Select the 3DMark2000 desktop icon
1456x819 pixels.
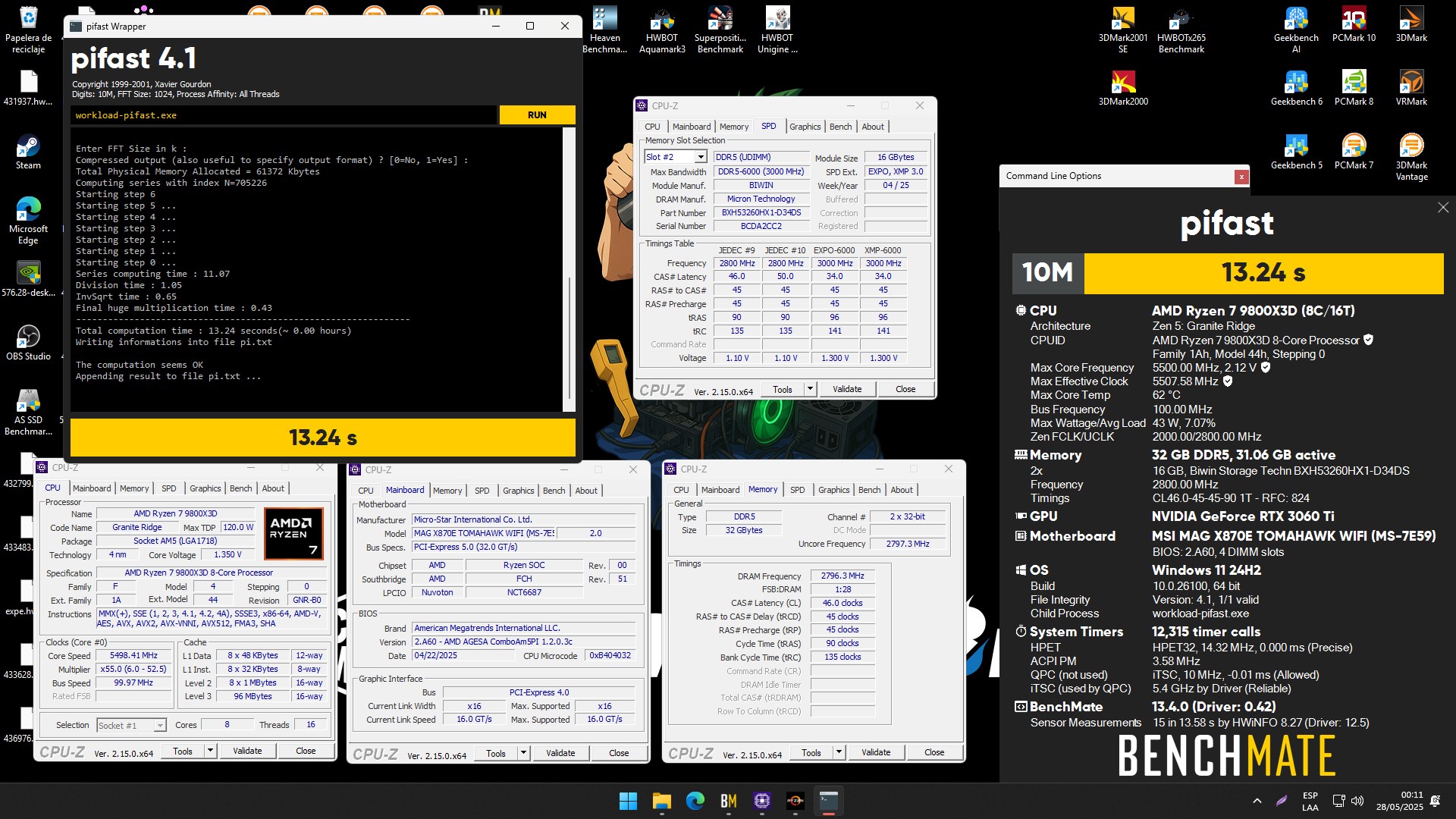click(x=1123, y=88)
